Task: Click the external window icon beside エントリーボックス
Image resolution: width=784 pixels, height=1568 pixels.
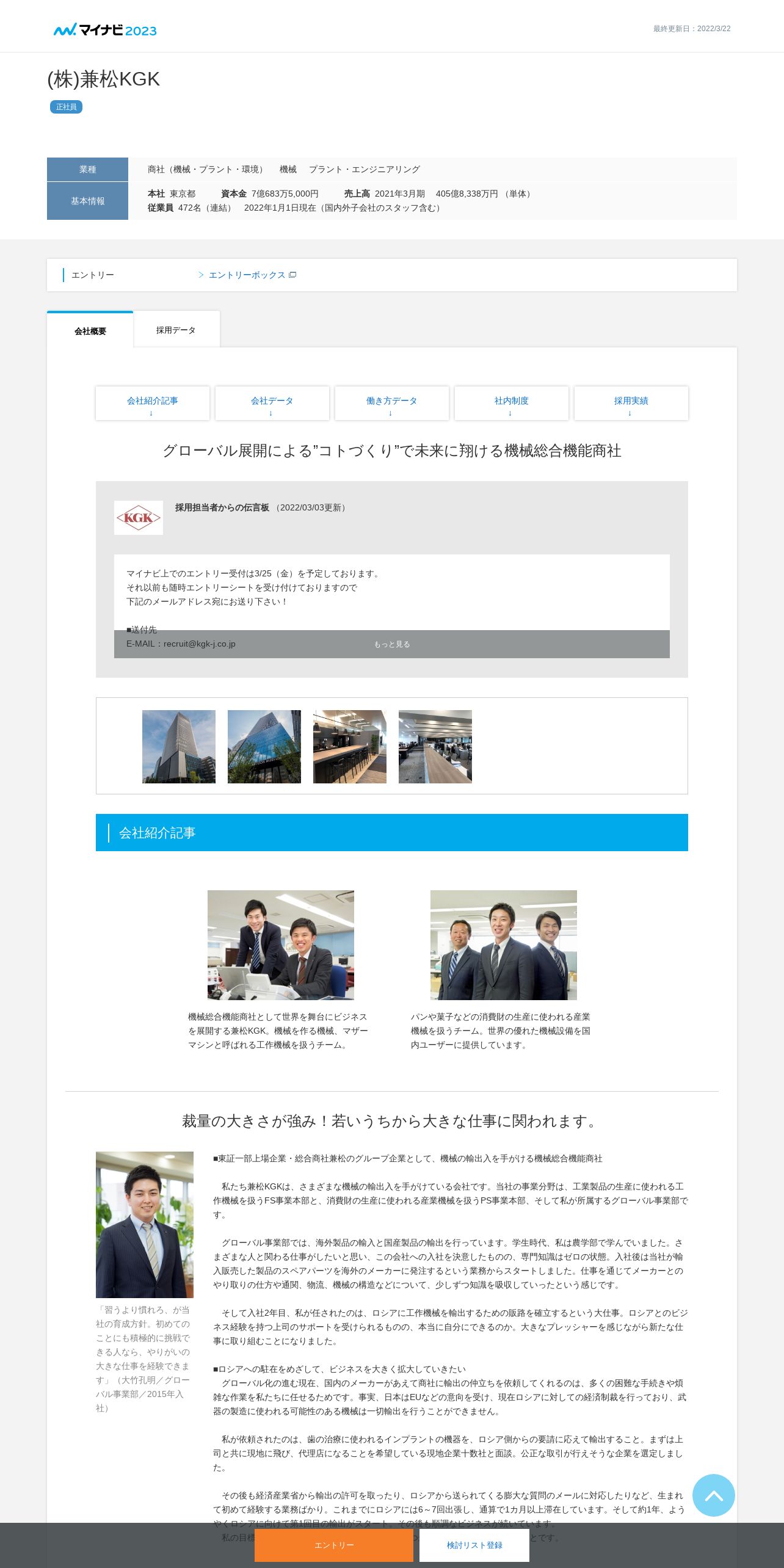Action: (292, 275)
